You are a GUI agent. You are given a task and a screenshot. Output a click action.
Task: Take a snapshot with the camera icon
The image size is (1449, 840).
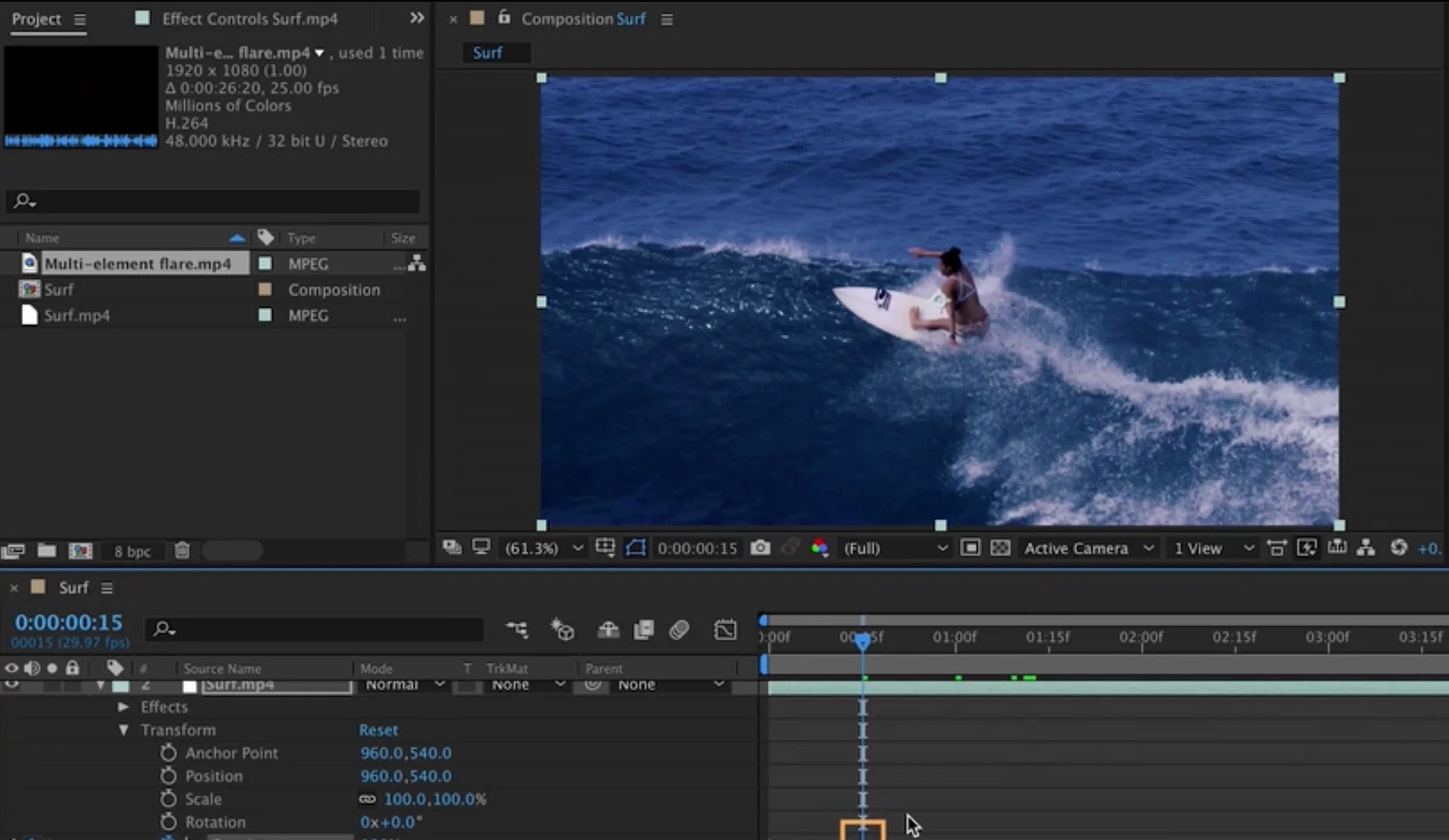point(760,548)
